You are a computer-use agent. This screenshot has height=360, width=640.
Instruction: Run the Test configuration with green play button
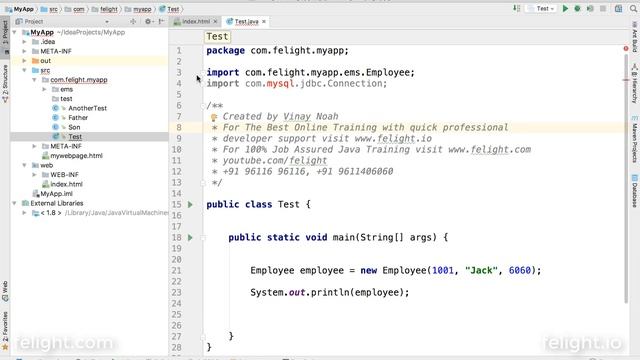click(x=565, y=9)
